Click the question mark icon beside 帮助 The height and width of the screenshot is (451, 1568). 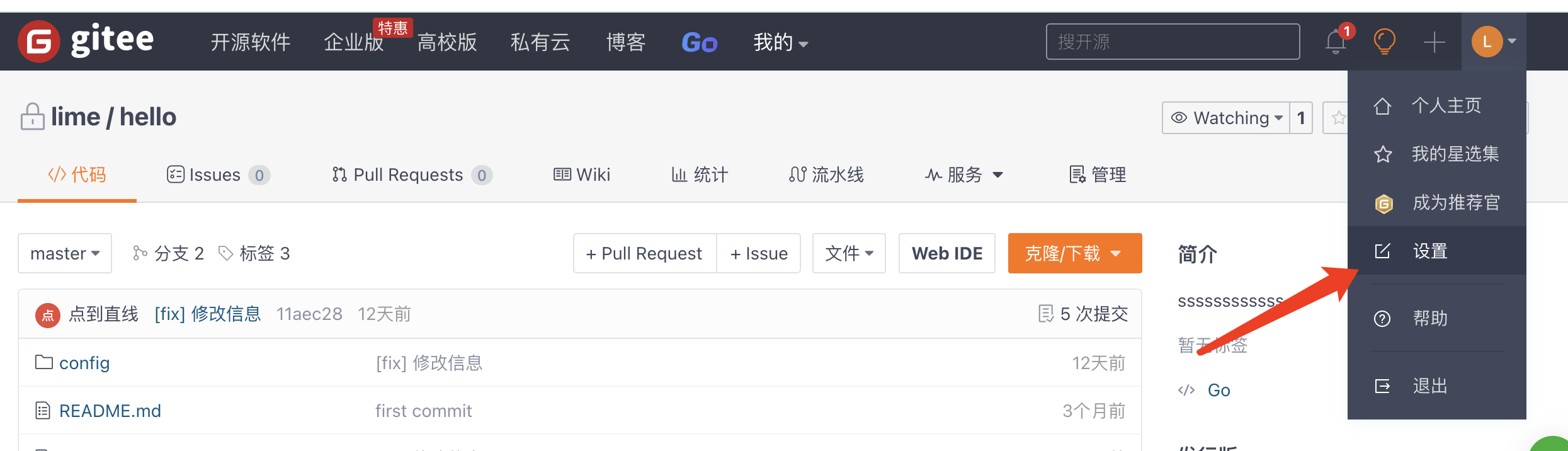click(1382, 319)
